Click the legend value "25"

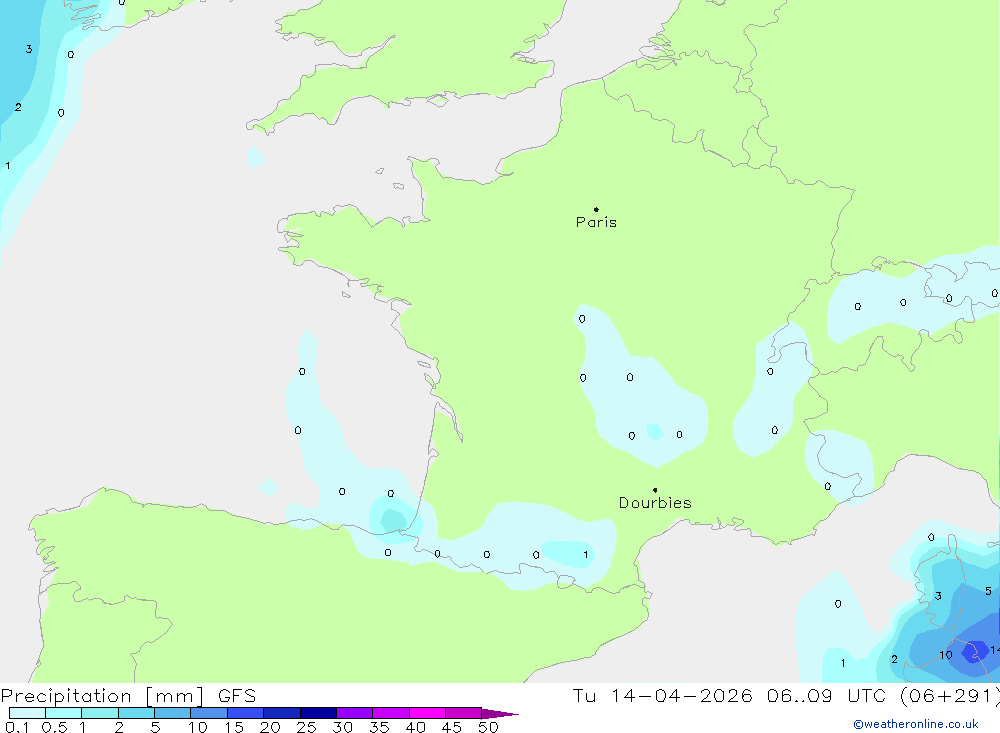[307, 727]
